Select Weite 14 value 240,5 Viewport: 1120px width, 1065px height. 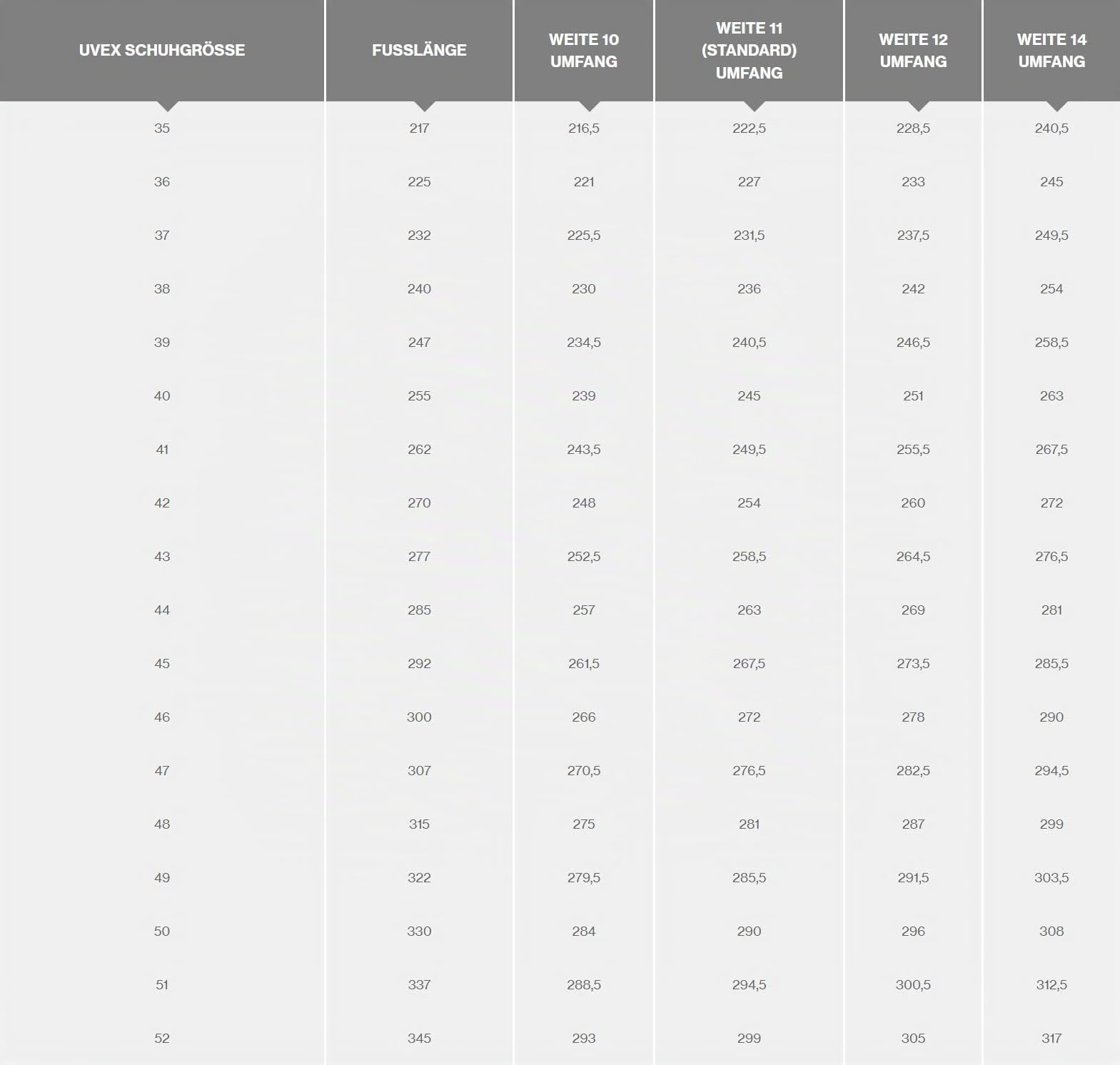pyautogui.click(x=1051, y=128)
